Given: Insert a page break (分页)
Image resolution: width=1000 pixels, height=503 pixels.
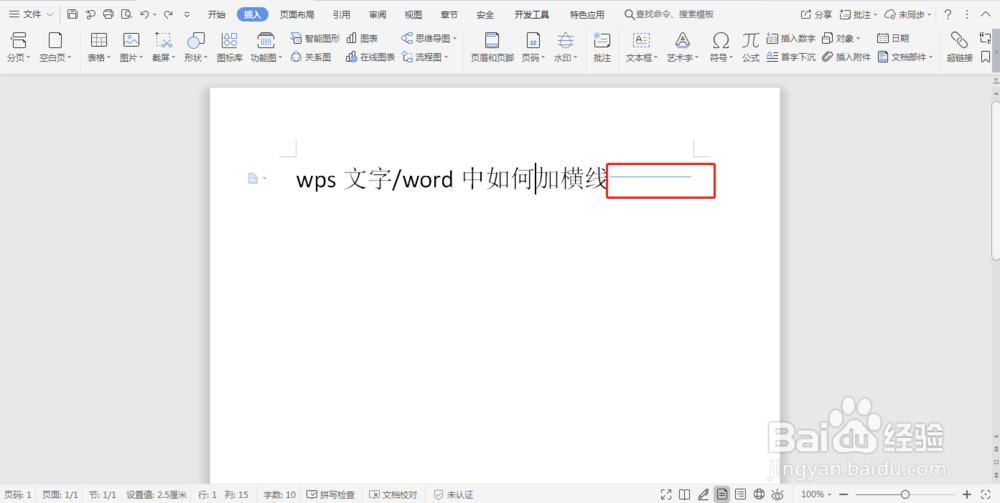Looking at the screenshot, I should [x=19, y=48].
